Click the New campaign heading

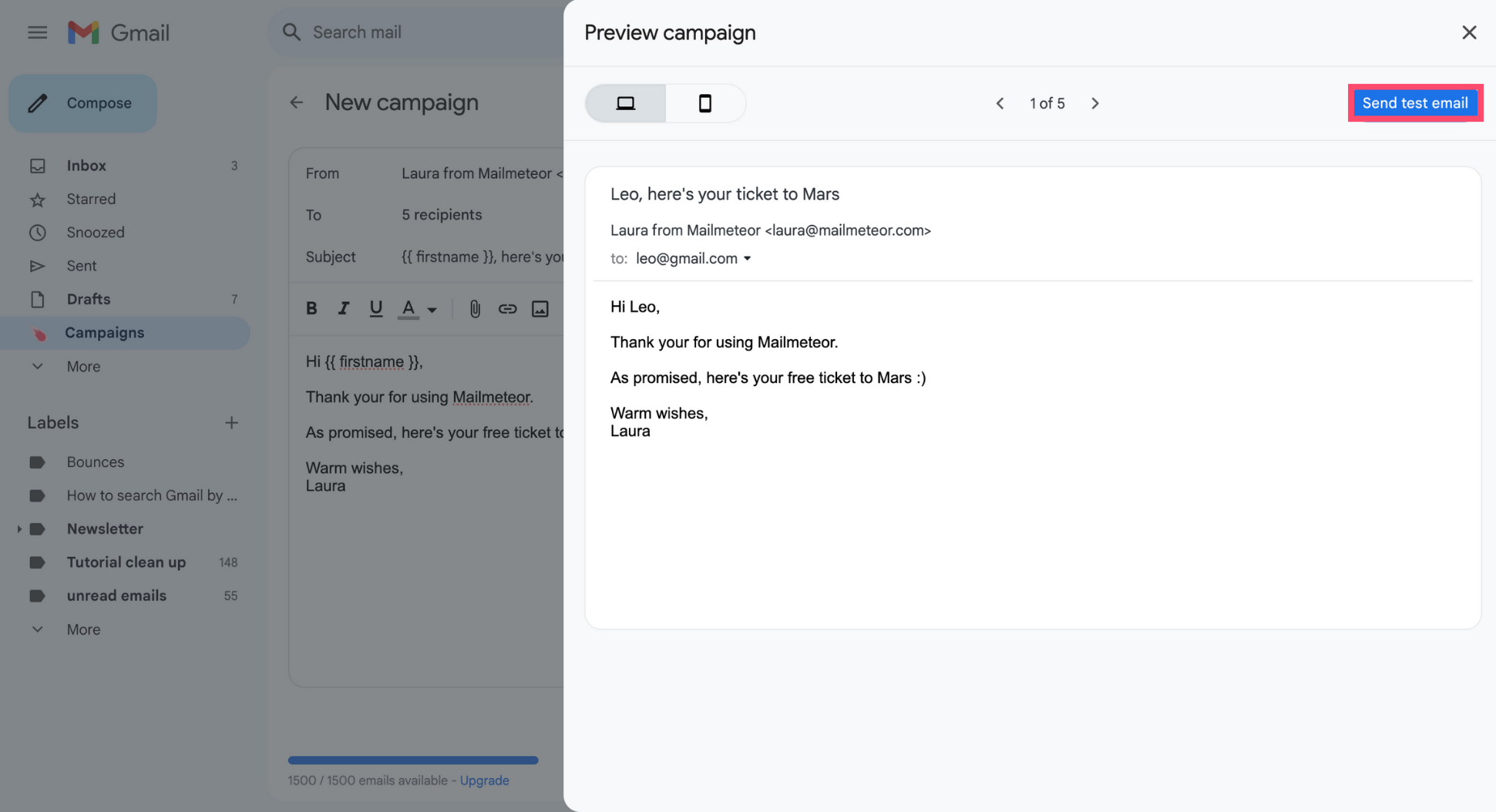point(402,102)
